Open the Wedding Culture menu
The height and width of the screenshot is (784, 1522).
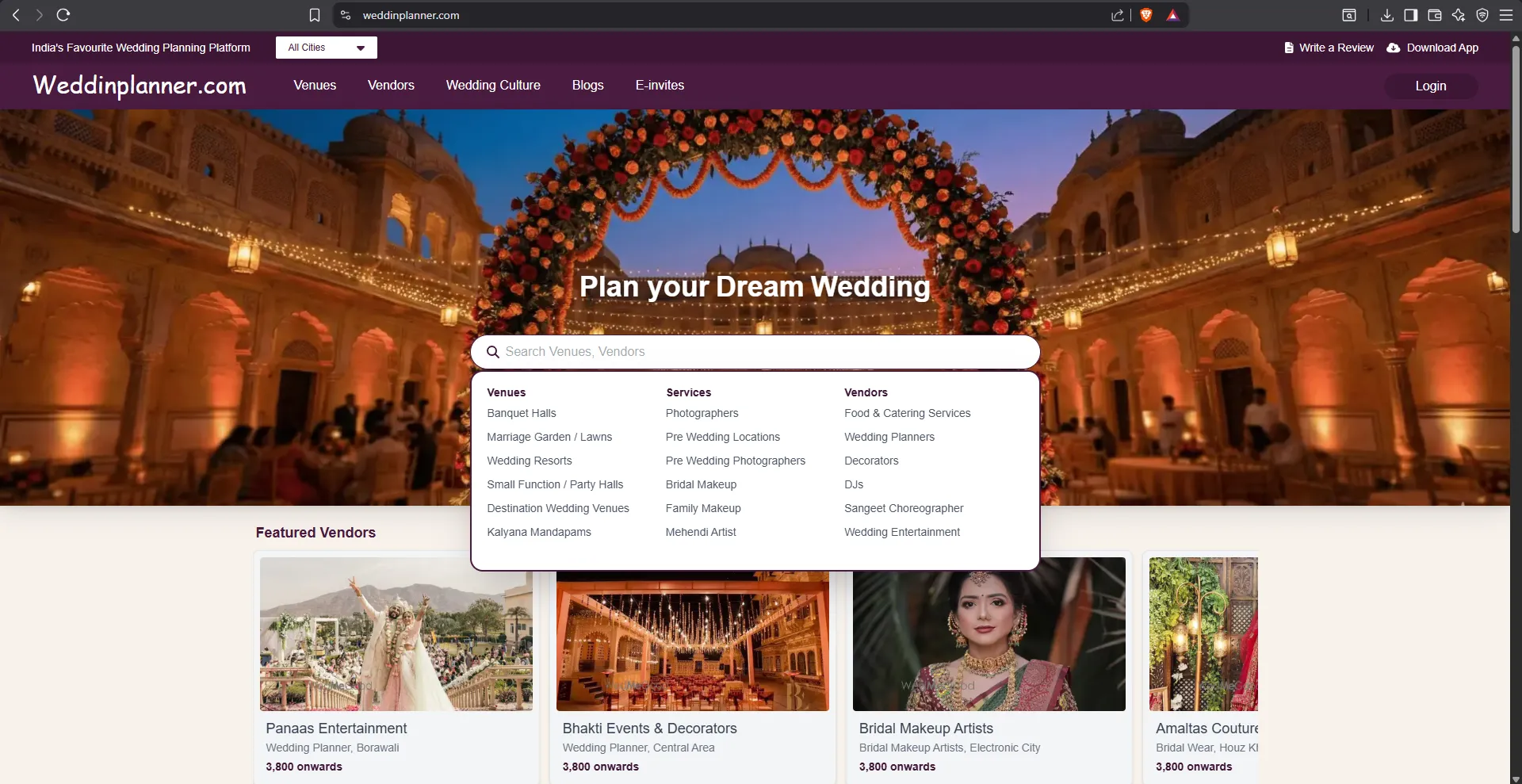click(x=493, y=86)
